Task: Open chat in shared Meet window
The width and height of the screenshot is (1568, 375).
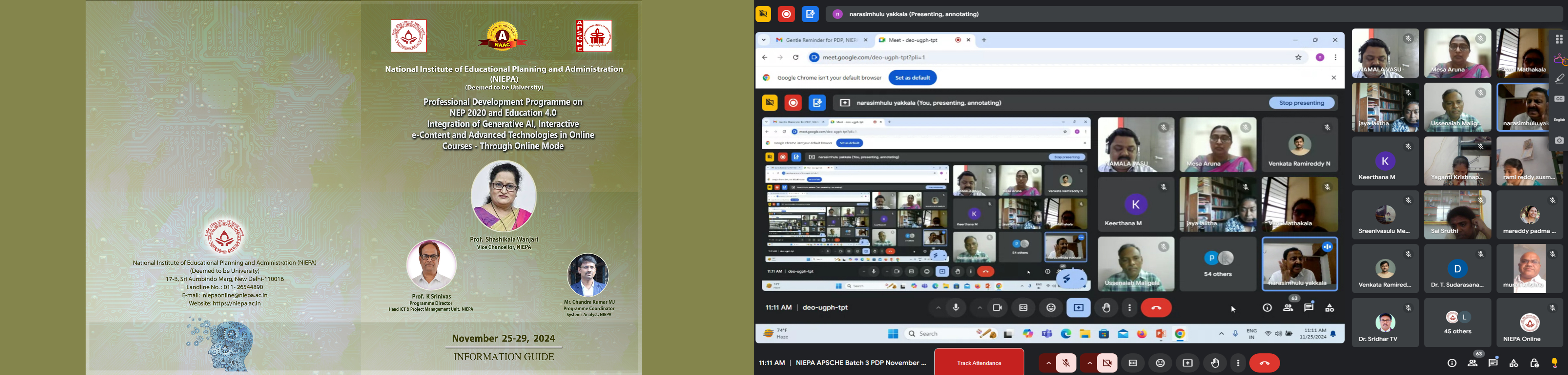Action: point(1309,308)
